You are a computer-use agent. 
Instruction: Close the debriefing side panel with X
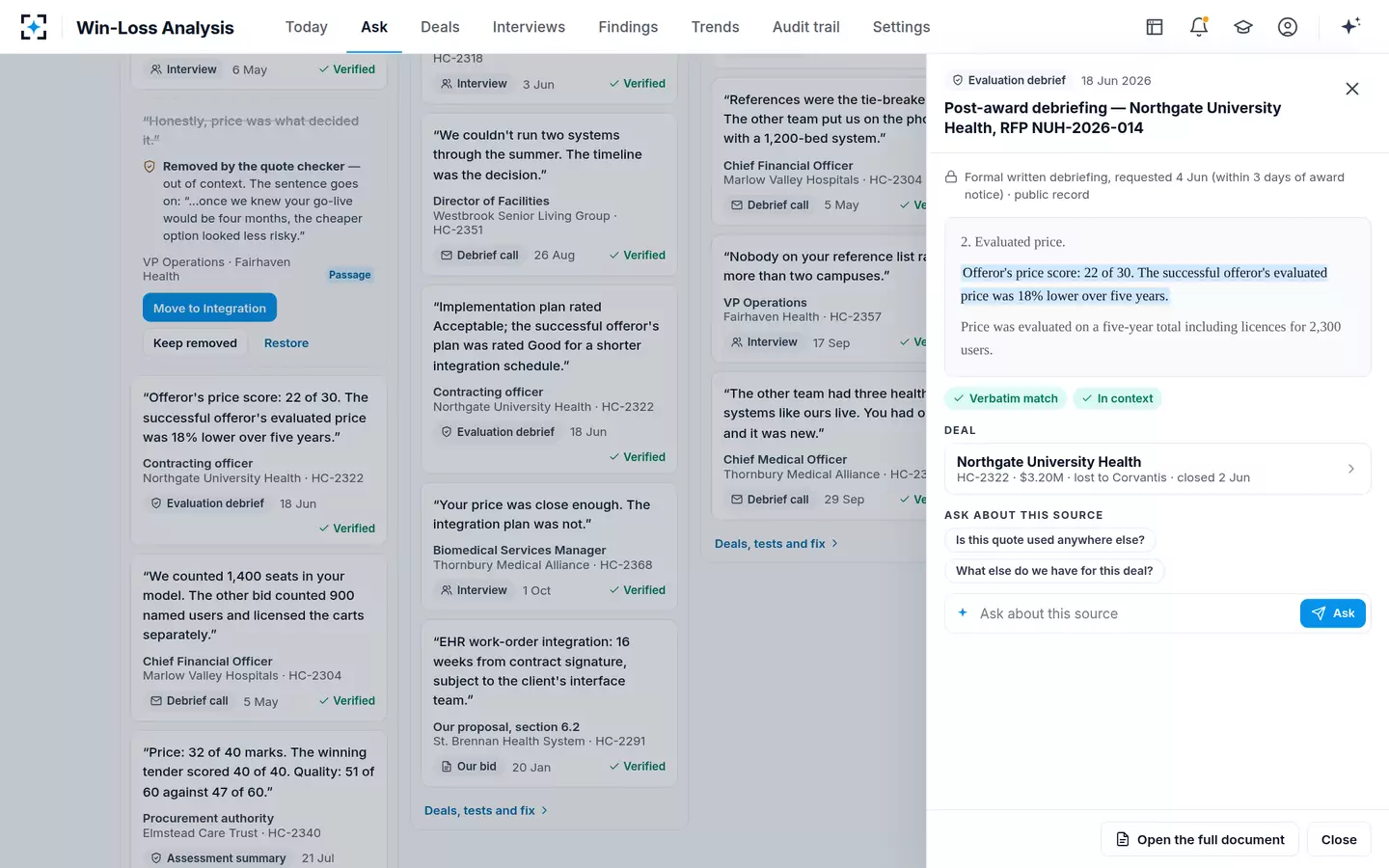pos(1352,89)
